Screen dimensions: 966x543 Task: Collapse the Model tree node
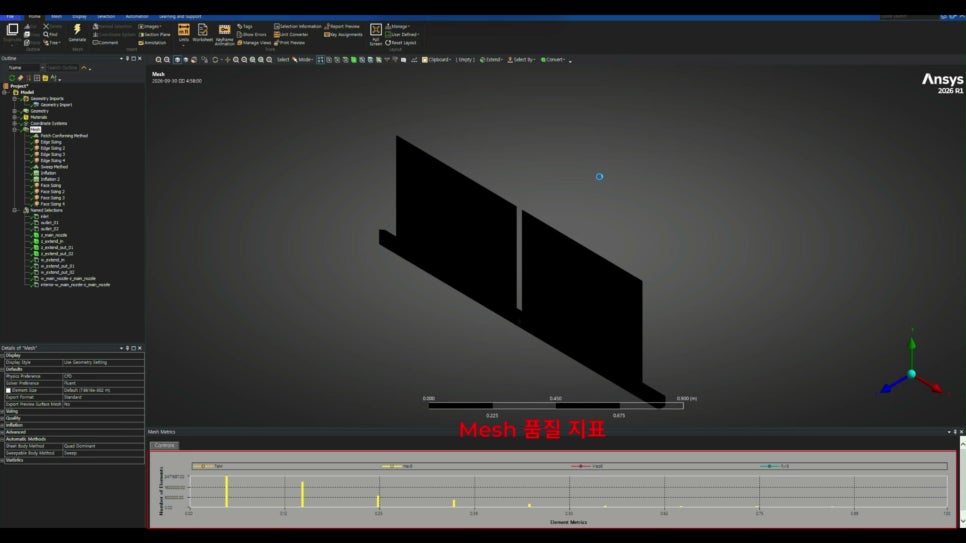point(6,92)
